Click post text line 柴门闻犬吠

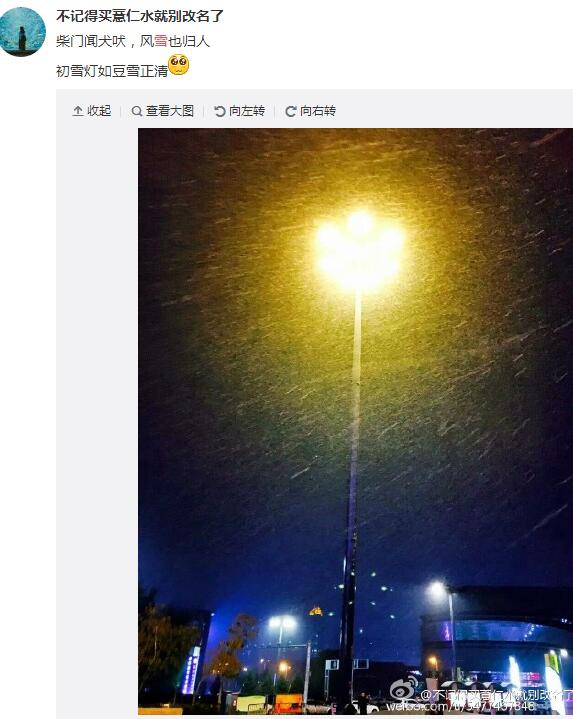[91, 41]
